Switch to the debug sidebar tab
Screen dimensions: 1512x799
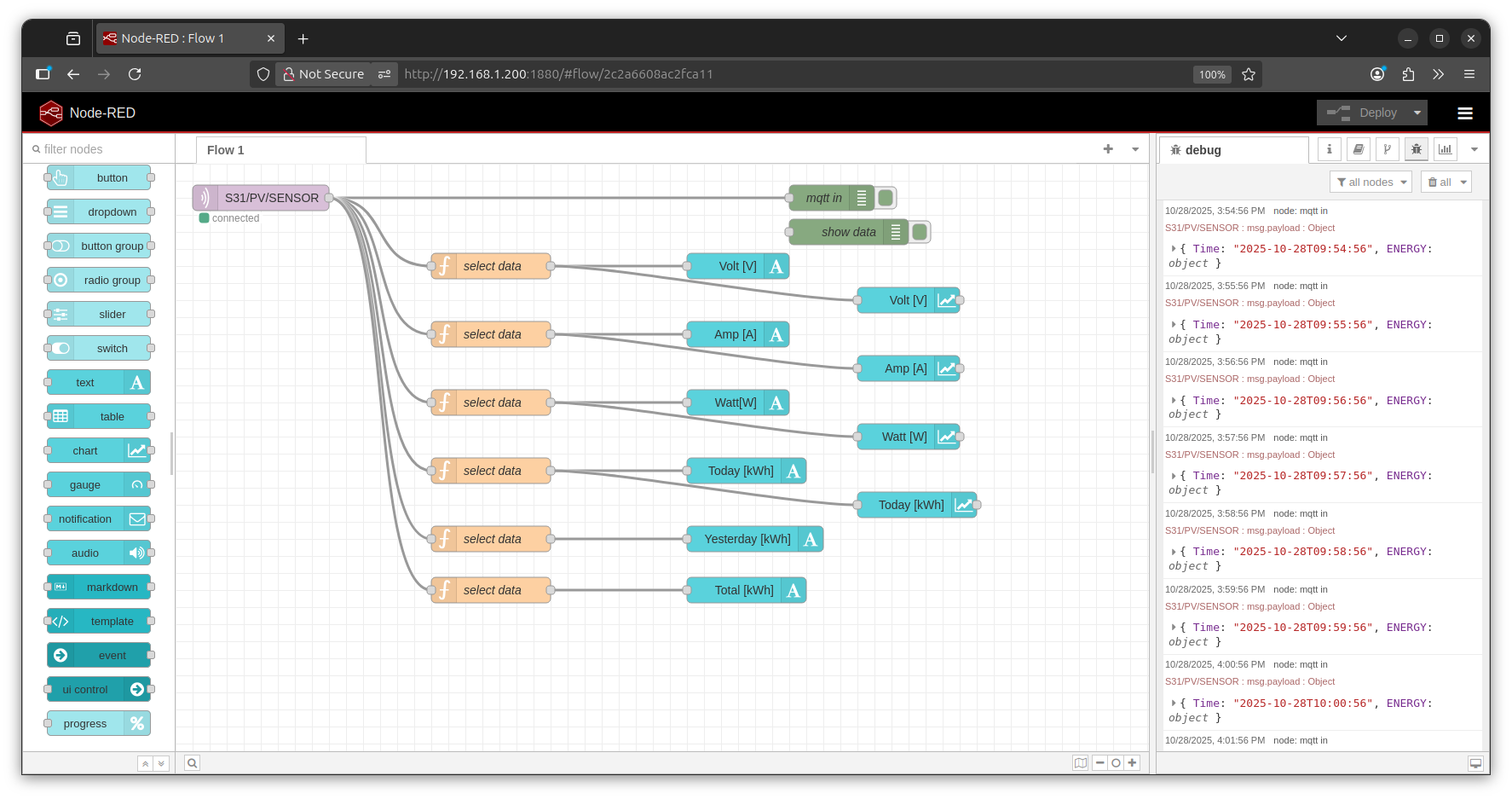click(x=1202, y=150)
